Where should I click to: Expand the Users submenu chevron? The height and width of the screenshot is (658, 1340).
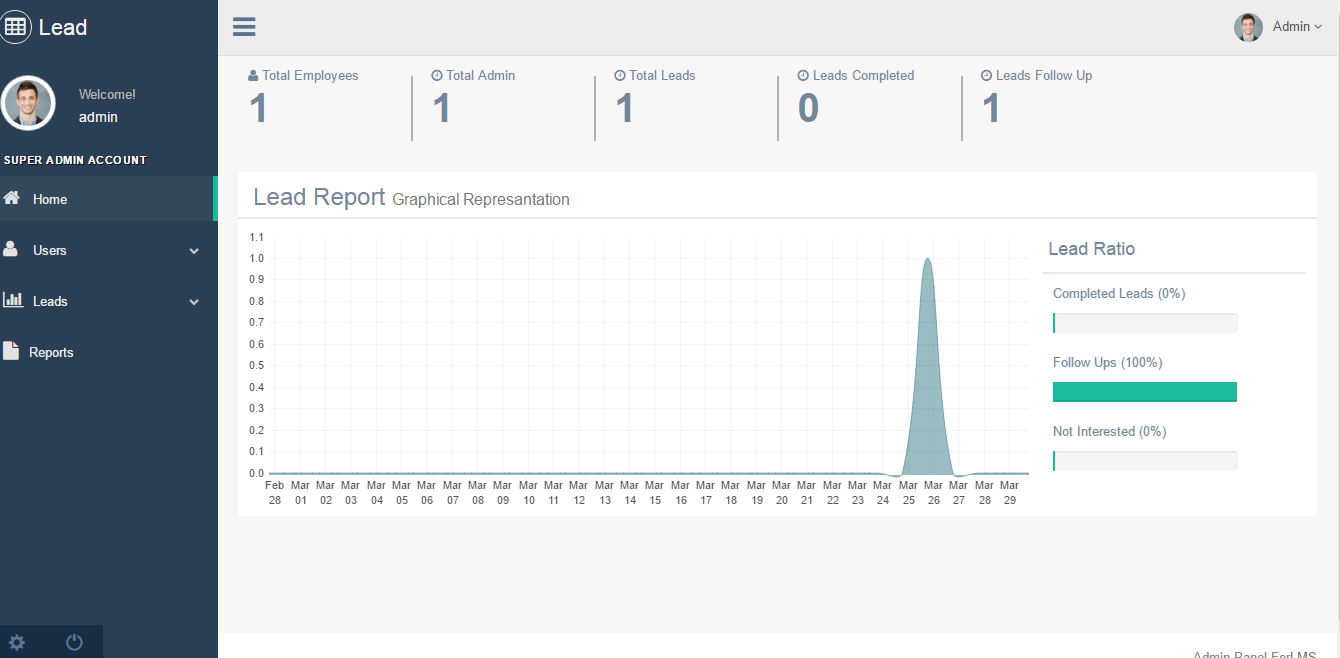tap(194, 251)
